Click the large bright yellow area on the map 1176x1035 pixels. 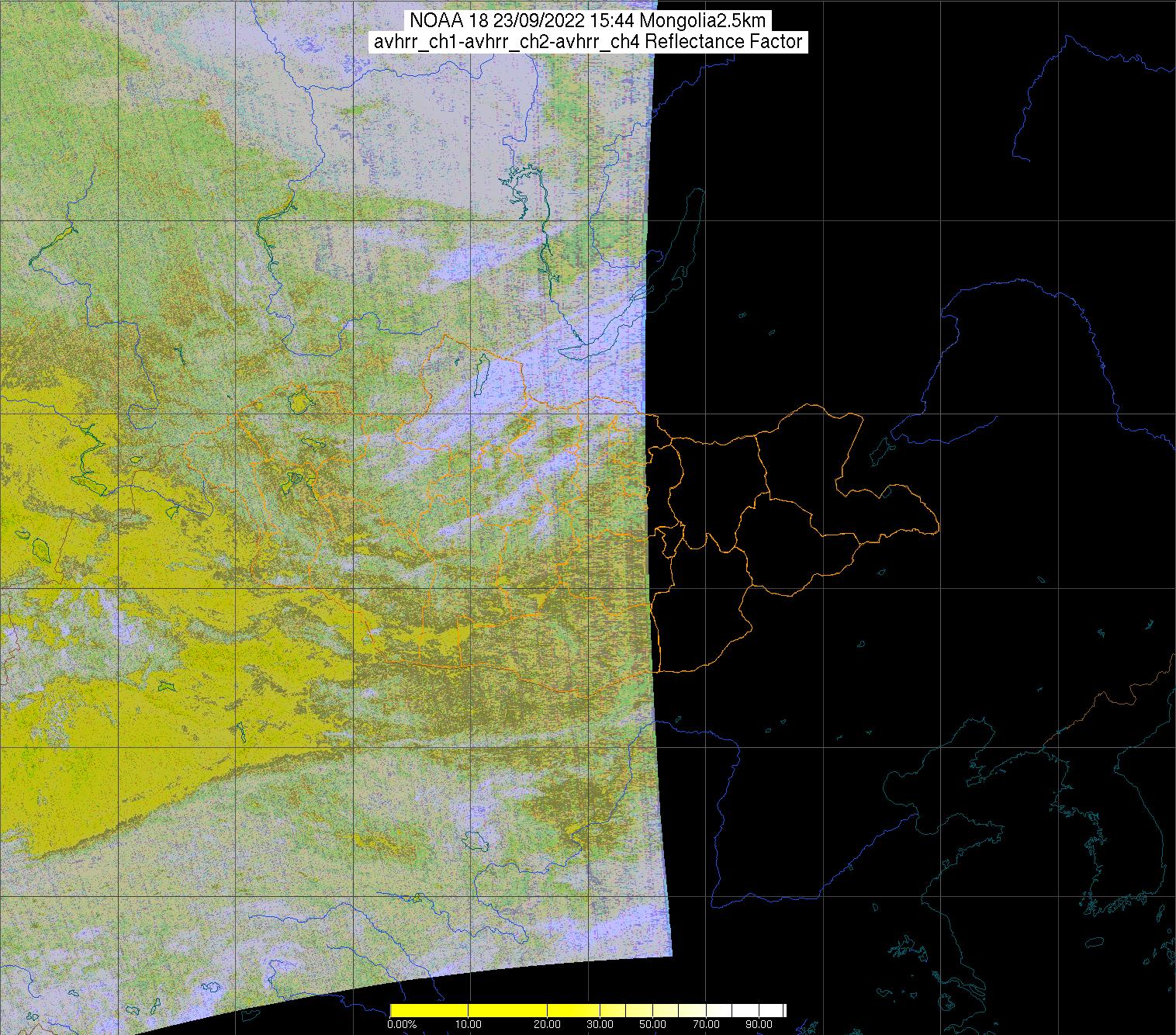pyautogui.click(x=116, y=737)
